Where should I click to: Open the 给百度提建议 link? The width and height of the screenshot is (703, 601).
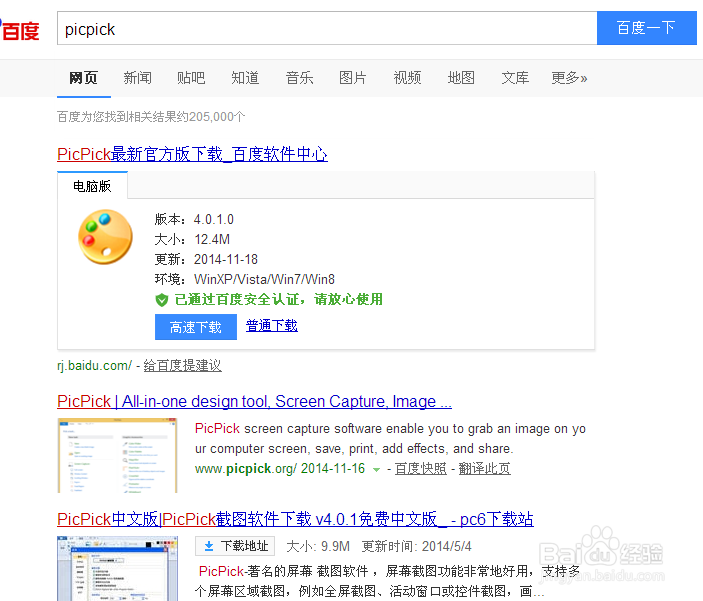click(182, 366)
